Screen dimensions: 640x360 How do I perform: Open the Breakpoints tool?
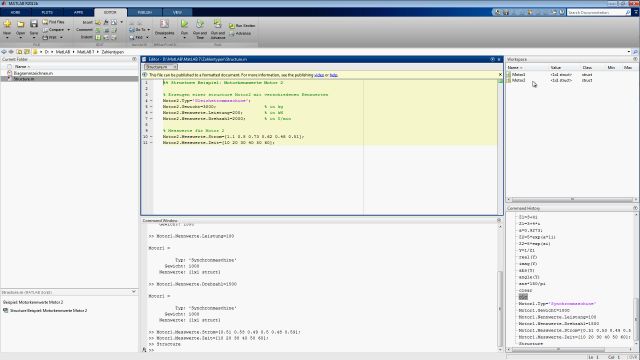click(x=164, y=24)
